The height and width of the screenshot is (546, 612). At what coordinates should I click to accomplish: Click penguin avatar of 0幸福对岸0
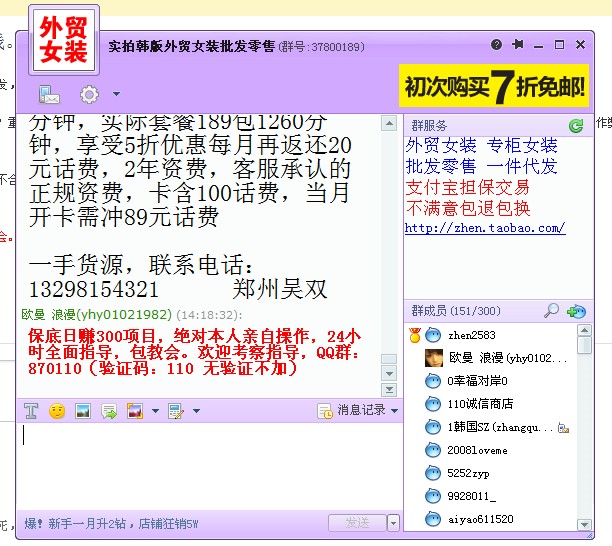coord(432,381)
